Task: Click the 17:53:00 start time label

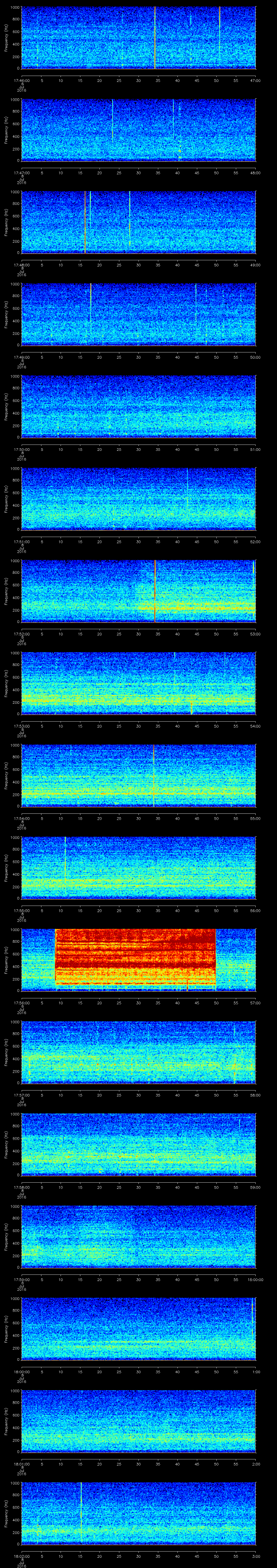Action: coord(21,726)
